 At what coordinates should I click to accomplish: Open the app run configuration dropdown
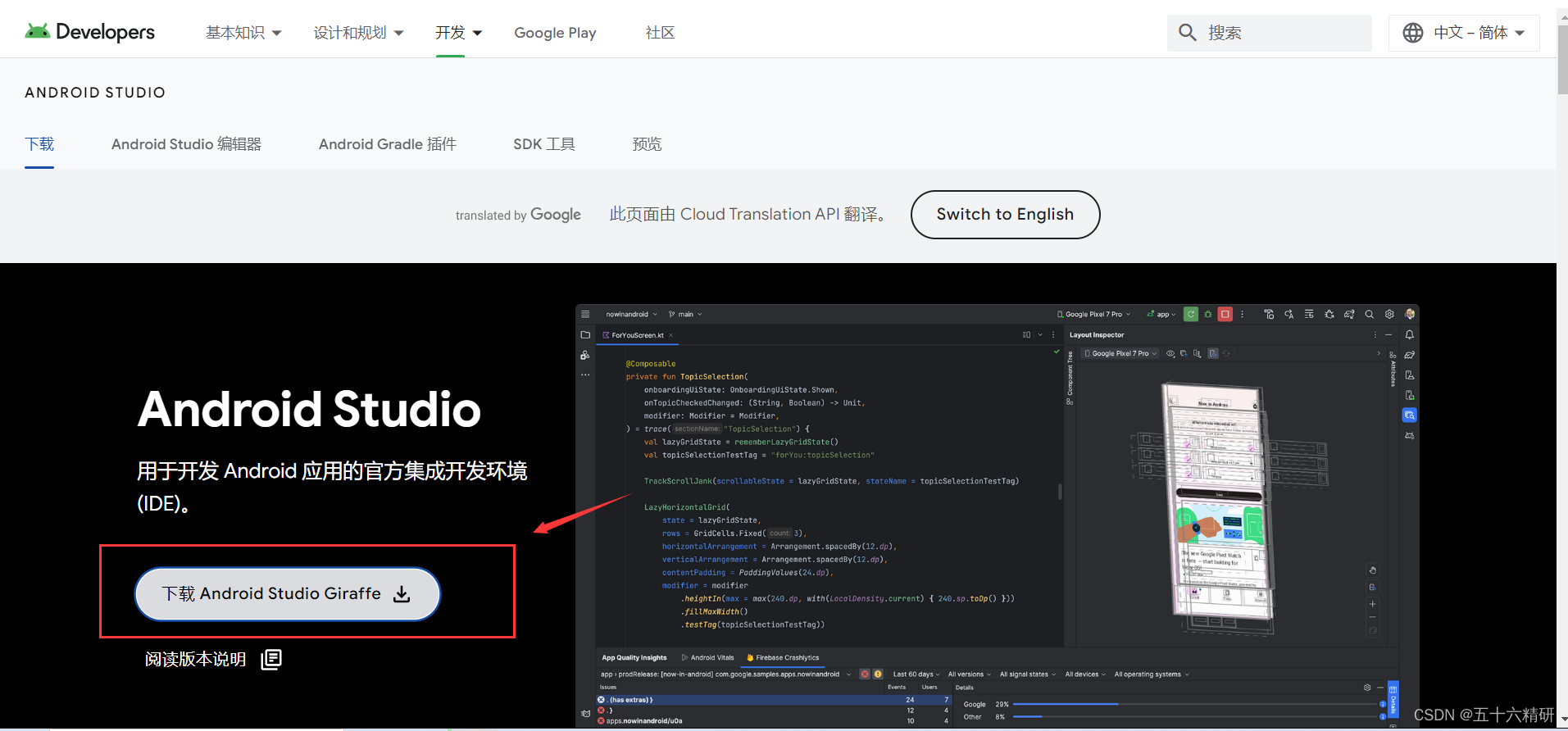click(1161, 314)
